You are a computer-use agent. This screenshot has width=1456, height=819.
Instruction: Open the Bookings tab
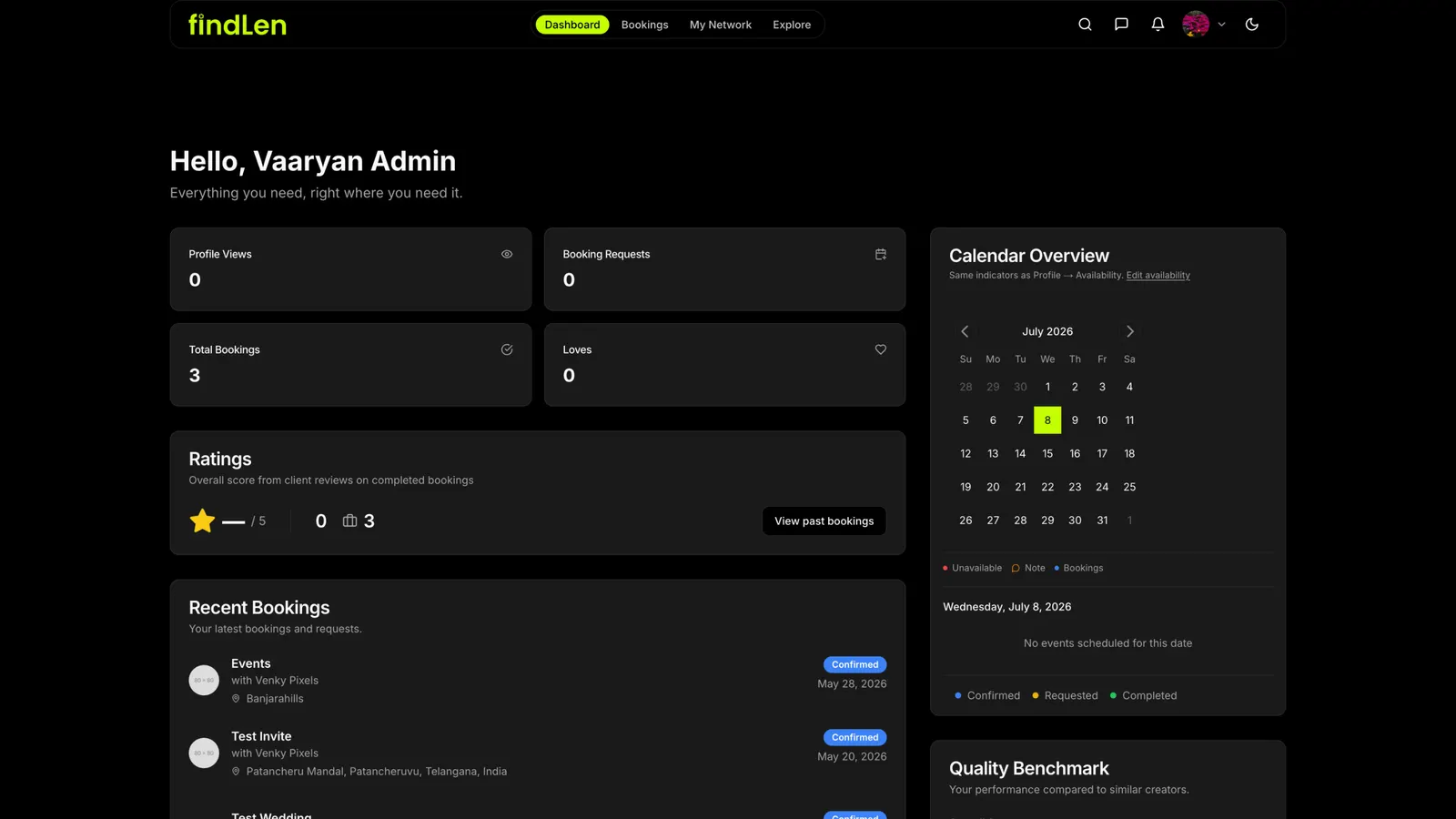(x=644, y=25)
